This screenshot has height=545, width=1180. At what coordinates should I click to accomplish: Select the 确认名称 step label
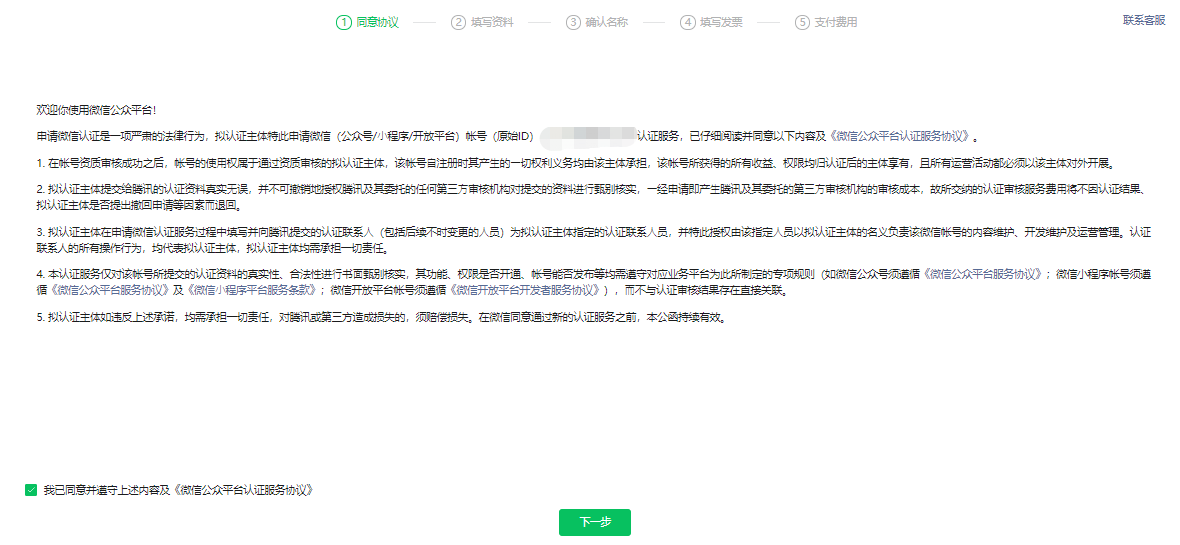point(607,22)
